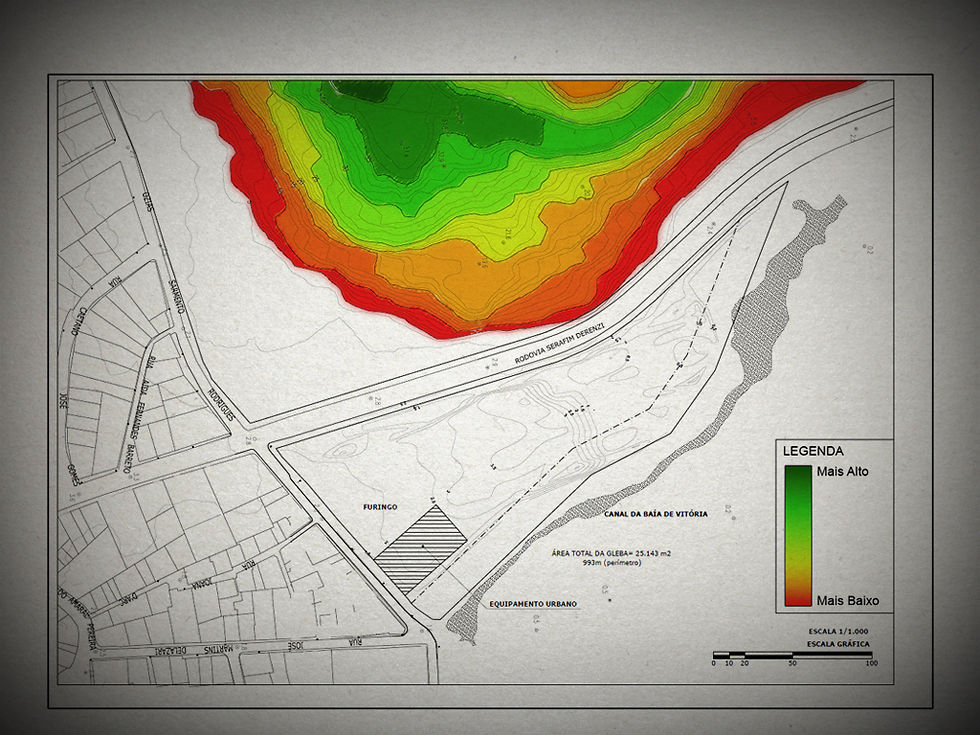Click the "CANAL DA BAÍA DE VITÓRIA" label
The image size is (980, 735).
(x=656, y=514)
